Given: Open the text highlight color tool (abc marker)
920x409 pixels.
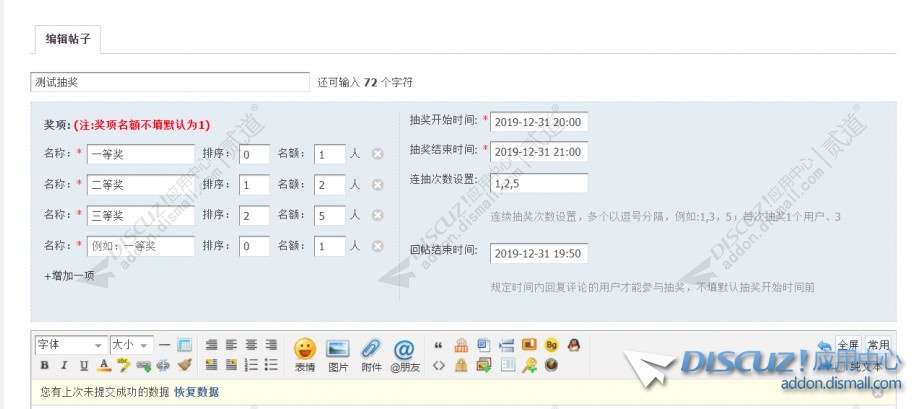Looking at the screenshot, I should tap(123, 365).
